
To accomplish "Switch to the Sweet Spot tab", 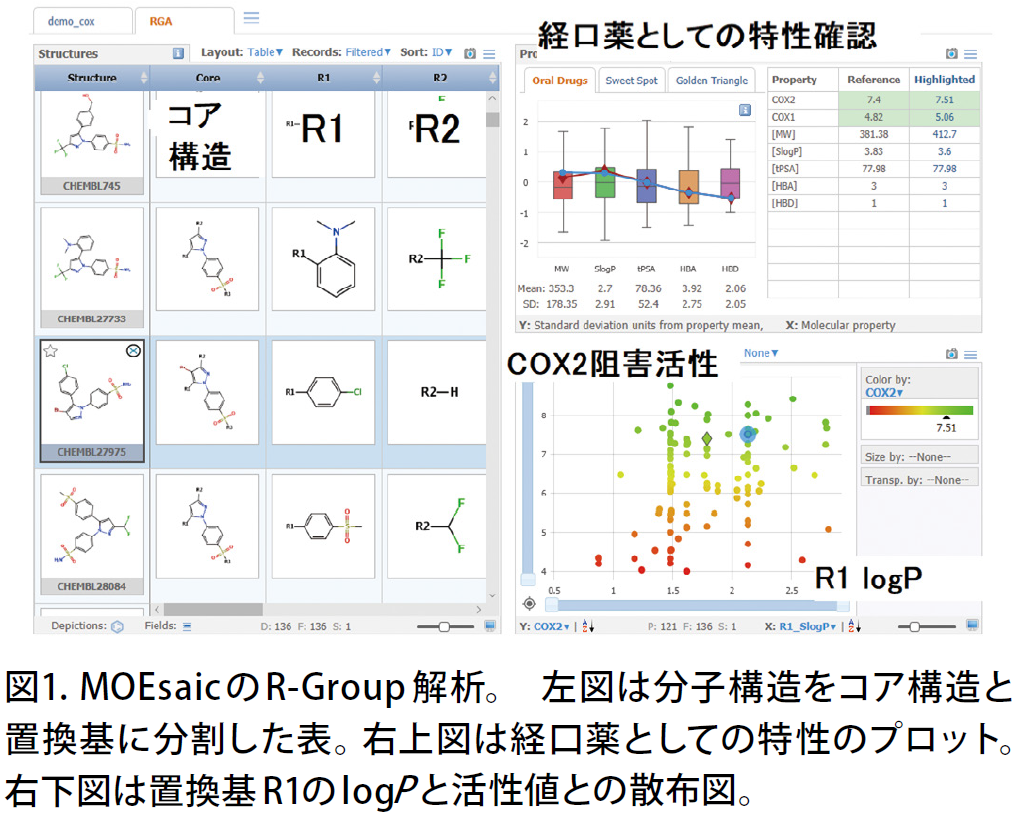I will [x=631, y=81].
